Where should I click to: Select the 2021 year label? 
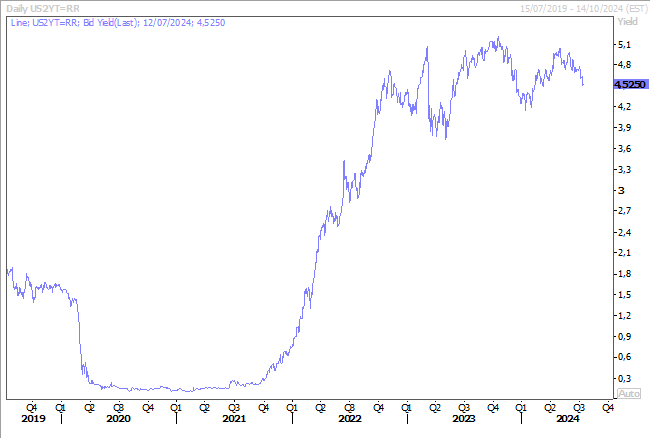233,418
